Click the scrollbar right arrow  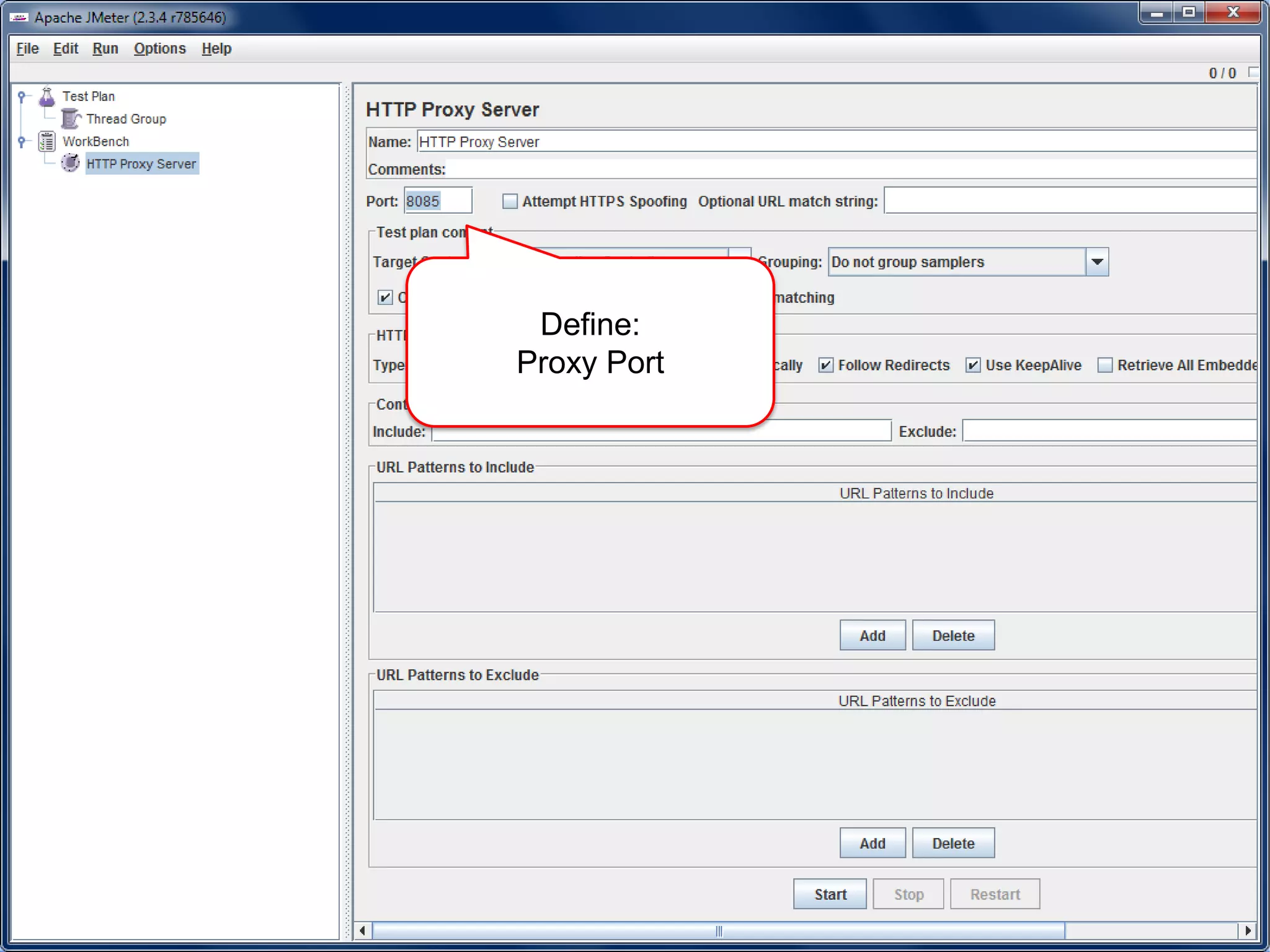point(1247,930)
